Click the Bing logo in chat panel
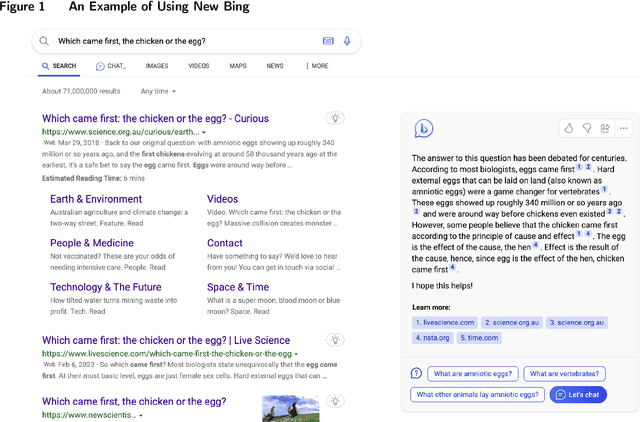The image size is (640, 422). point(425,128)
